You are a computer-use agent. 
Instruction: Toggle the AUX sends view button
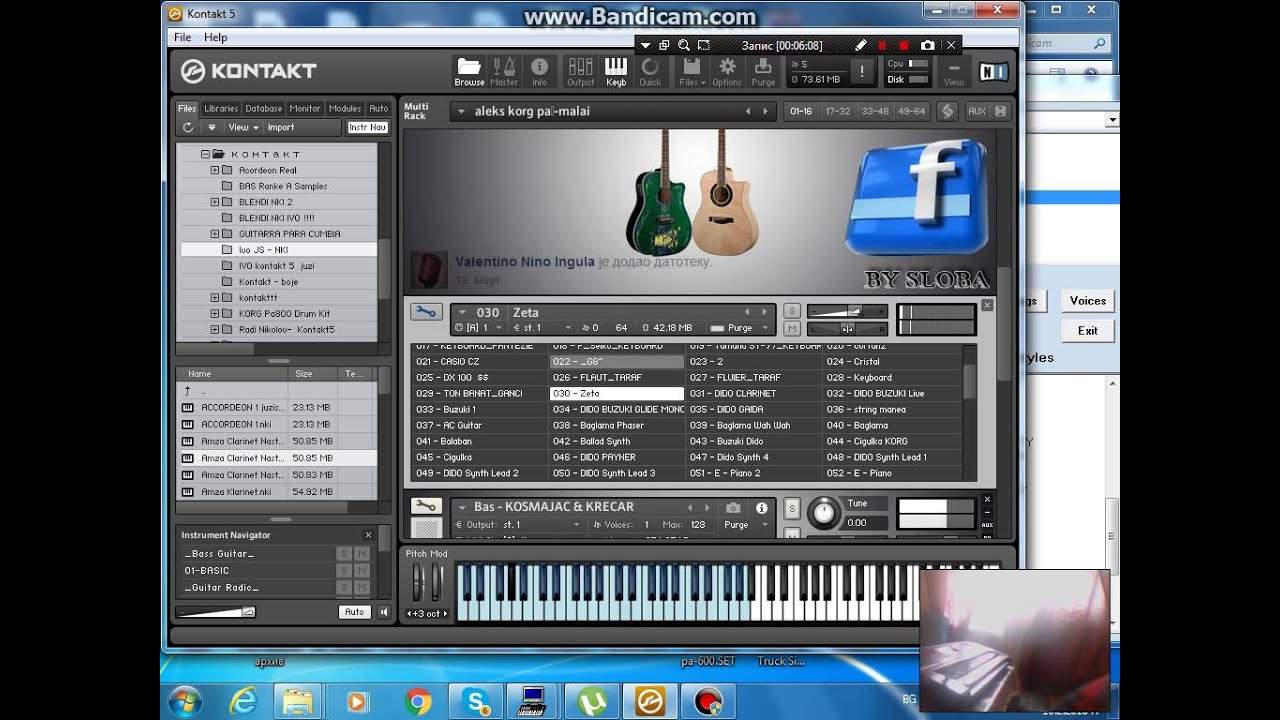pos(976,111)
